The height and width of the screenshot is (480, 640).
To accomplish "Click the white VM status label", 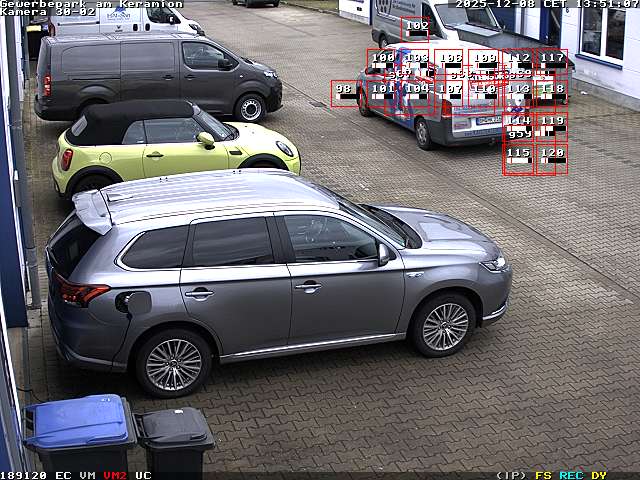I will pos(88,475).
